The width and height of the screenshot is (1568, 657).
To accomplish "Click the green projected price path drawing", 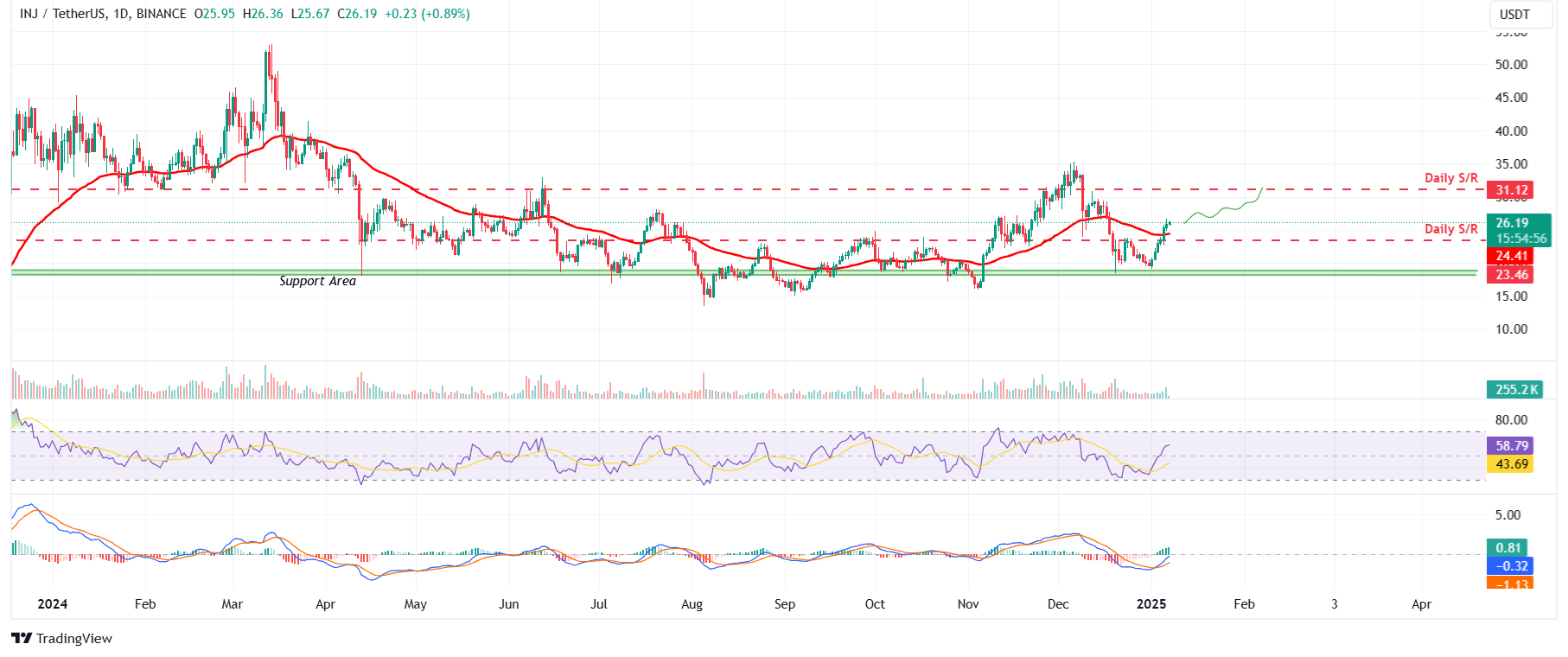I will pos(1223,207).
